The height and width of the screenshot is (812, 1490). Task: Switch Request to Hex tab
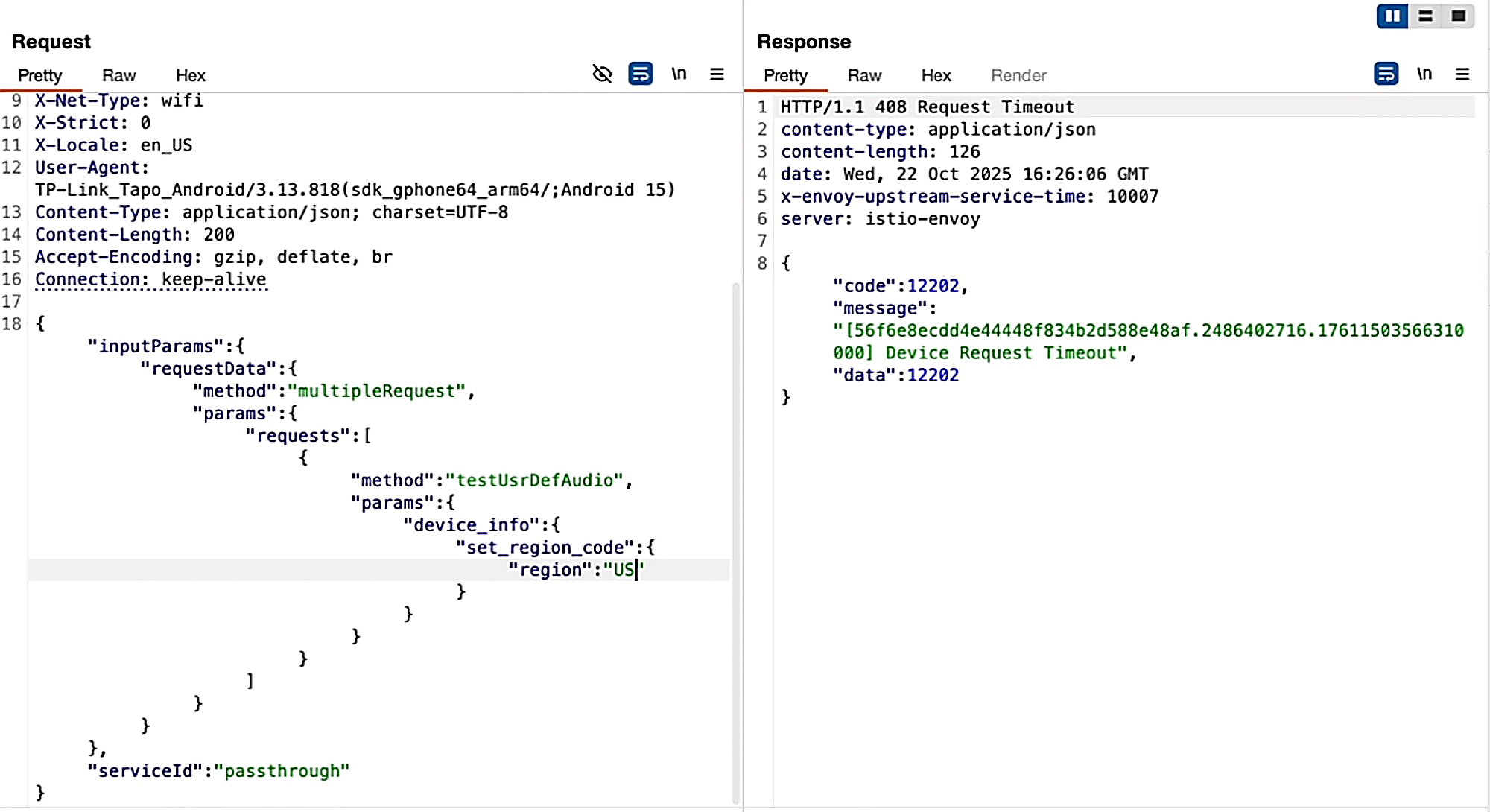pos(190,75)
